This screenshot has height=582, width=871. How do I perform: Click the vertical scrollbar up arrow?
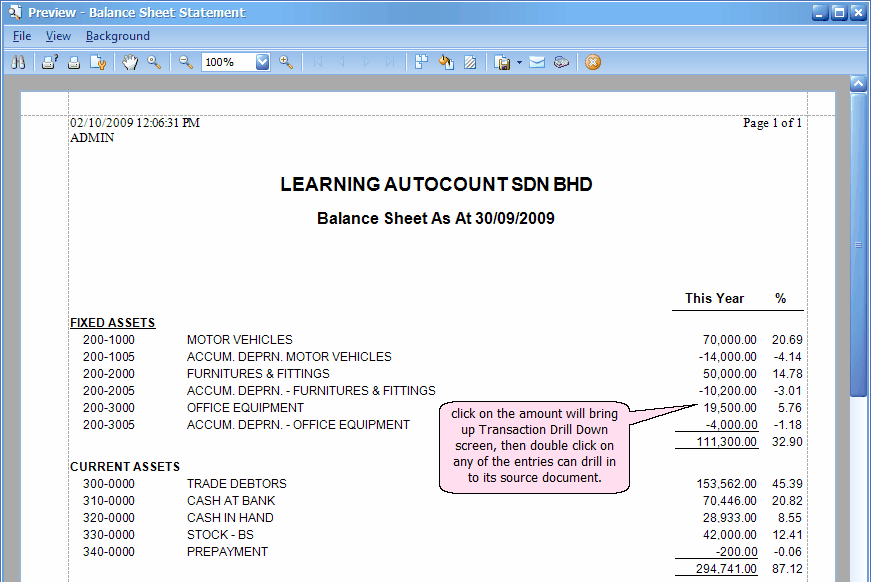(x=858, y=84)
